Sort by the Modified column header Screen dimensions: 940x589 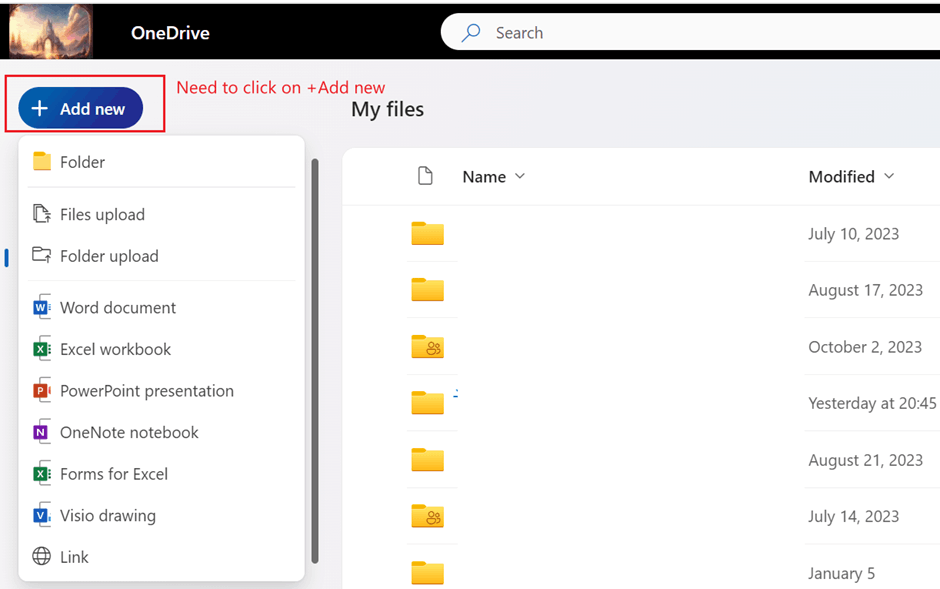(x=842, y=177)
